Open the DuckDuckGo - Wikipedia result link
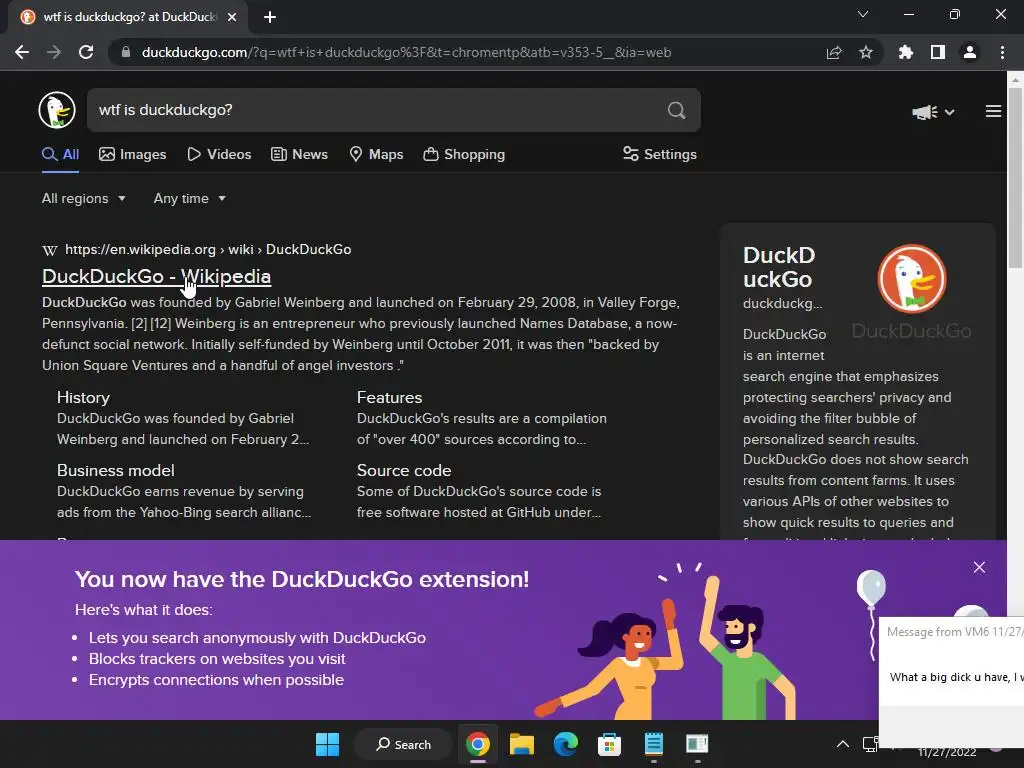 click(157, 276)
